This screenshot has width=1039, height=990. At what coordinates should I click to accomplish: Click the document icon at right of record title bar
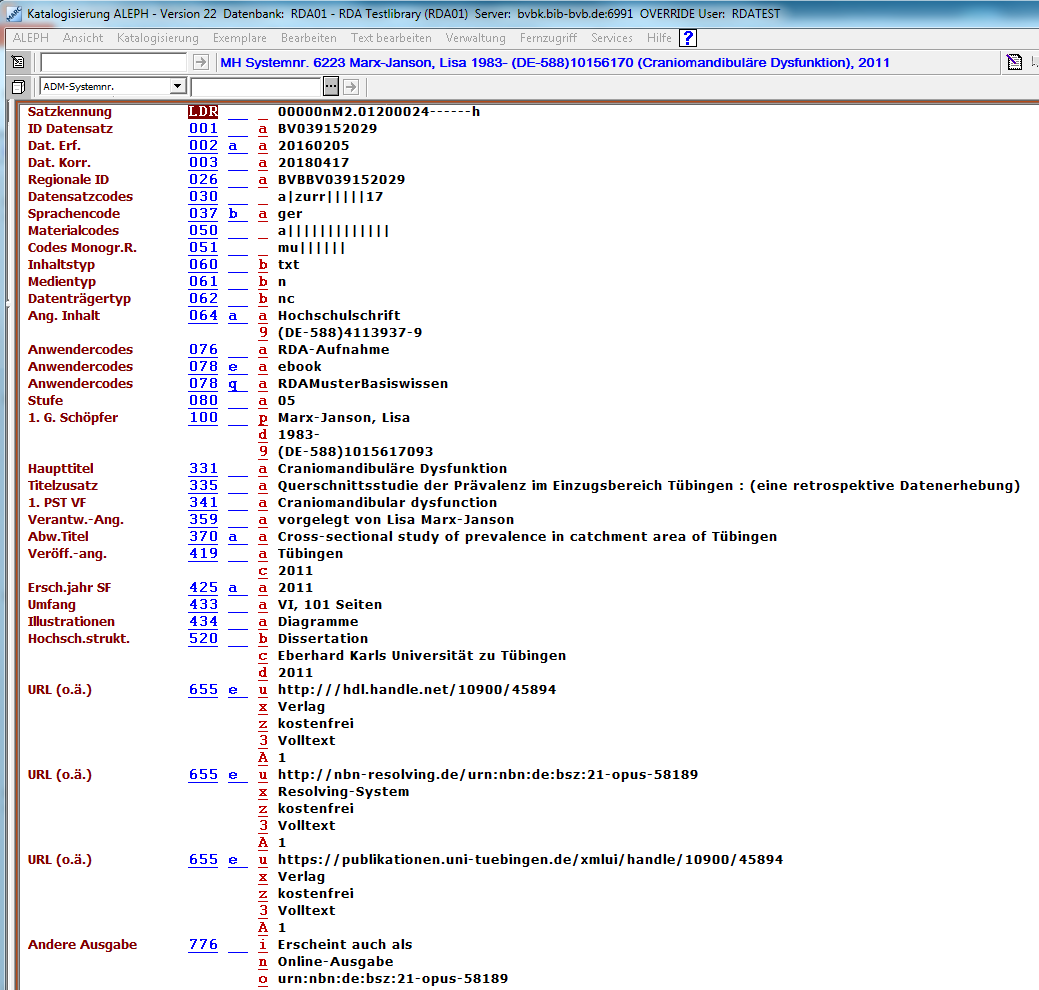point(1014,62)
